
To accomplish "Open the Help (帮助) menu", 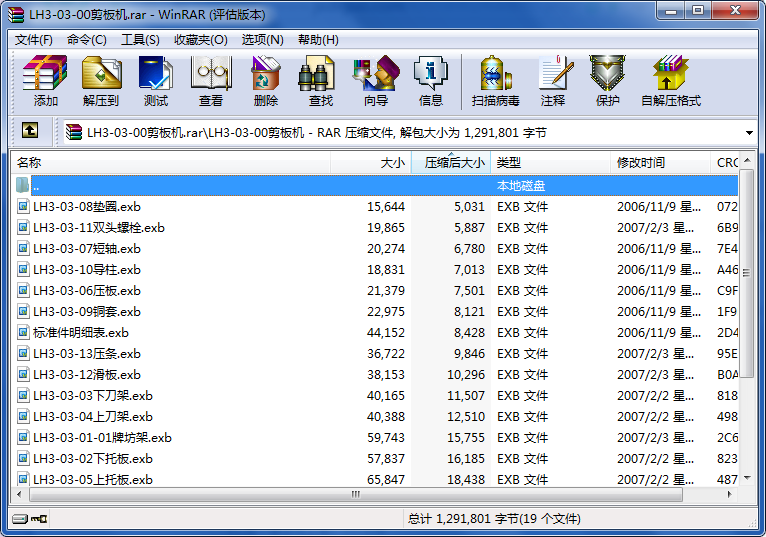I will (318, 40).
